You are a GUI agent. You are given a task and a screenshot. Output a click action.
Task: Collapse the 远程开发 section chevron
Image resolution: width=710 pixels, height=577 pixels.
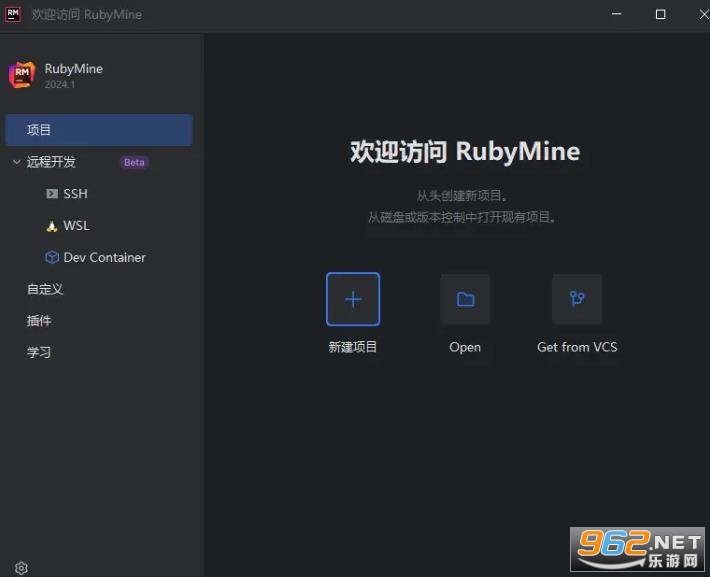pos(16,162)
